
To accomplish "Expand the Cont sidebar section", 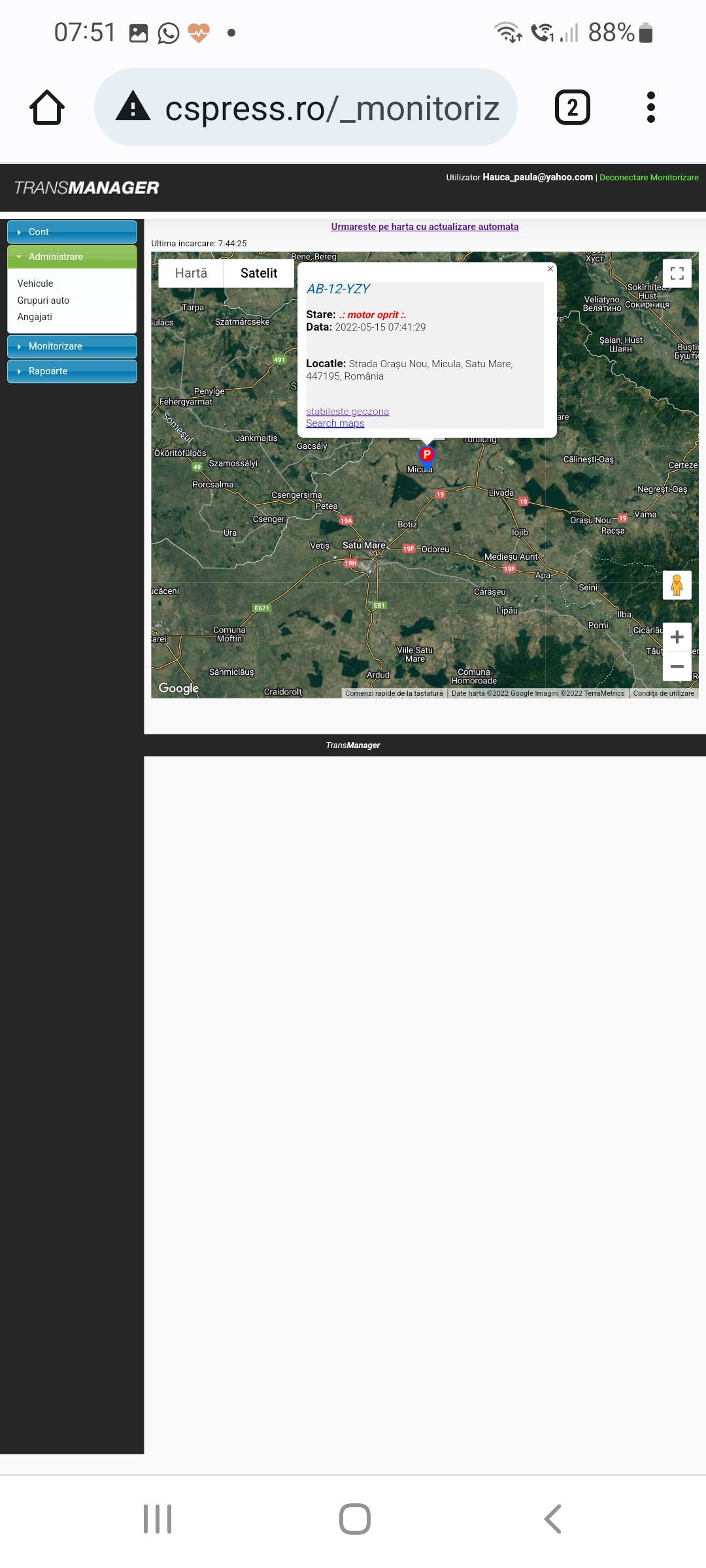I will point(72,232).
